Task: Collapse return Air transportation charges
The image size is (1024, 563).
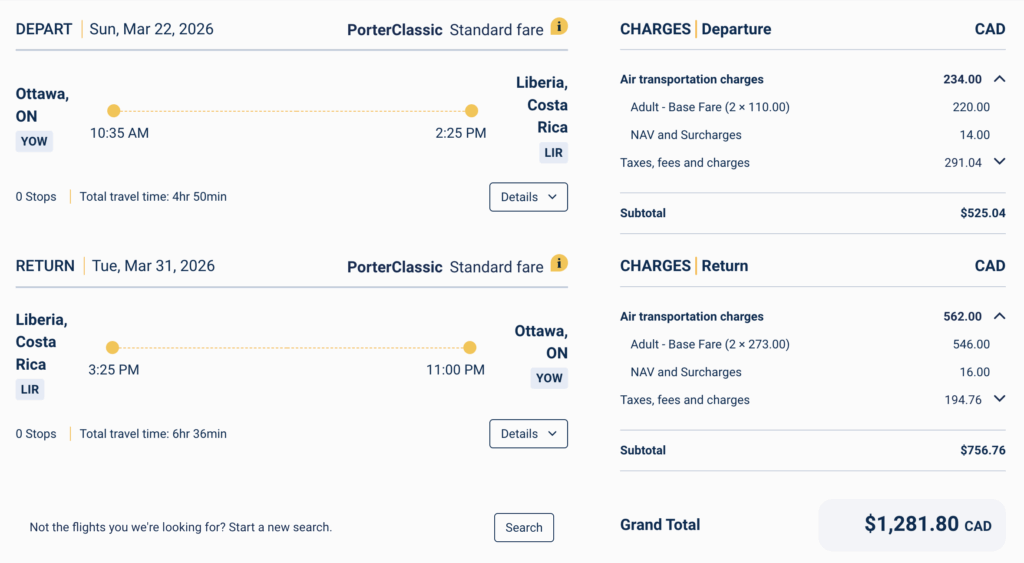Action: (x=999, y=316)
